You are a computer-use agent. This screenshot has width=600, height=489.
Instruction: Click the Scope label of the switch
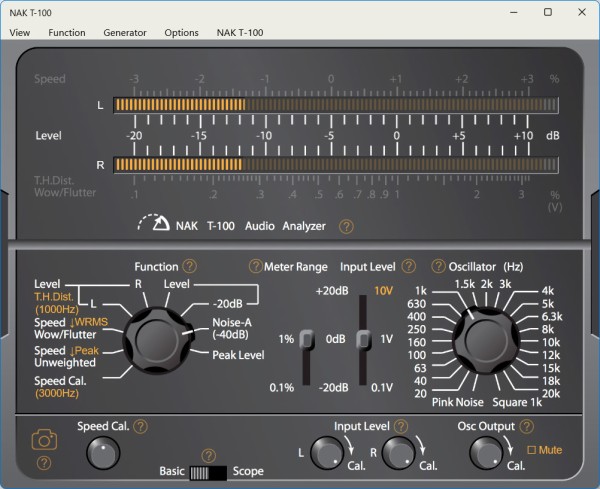(x=248, y=471)
